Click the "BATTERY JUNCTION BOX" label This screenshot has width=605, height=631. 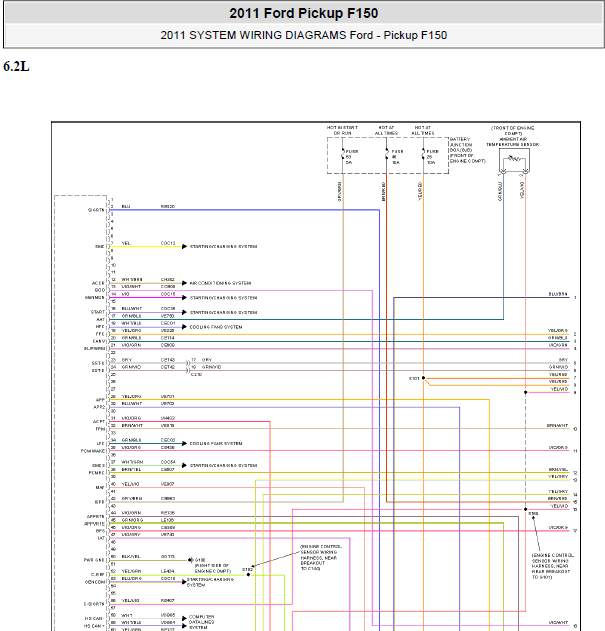pos(467,150)
